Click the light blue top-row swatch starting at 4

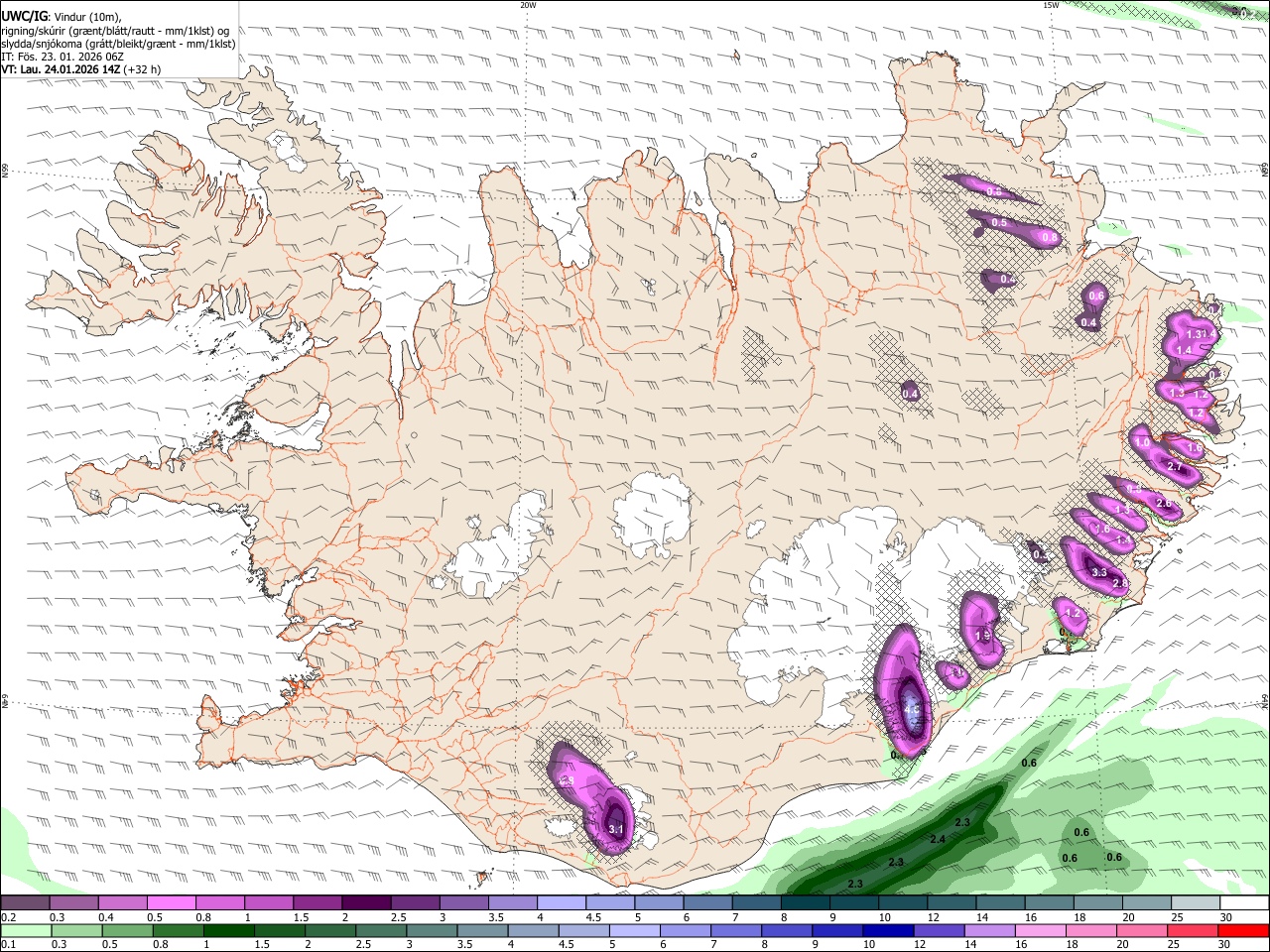point(562,902)
